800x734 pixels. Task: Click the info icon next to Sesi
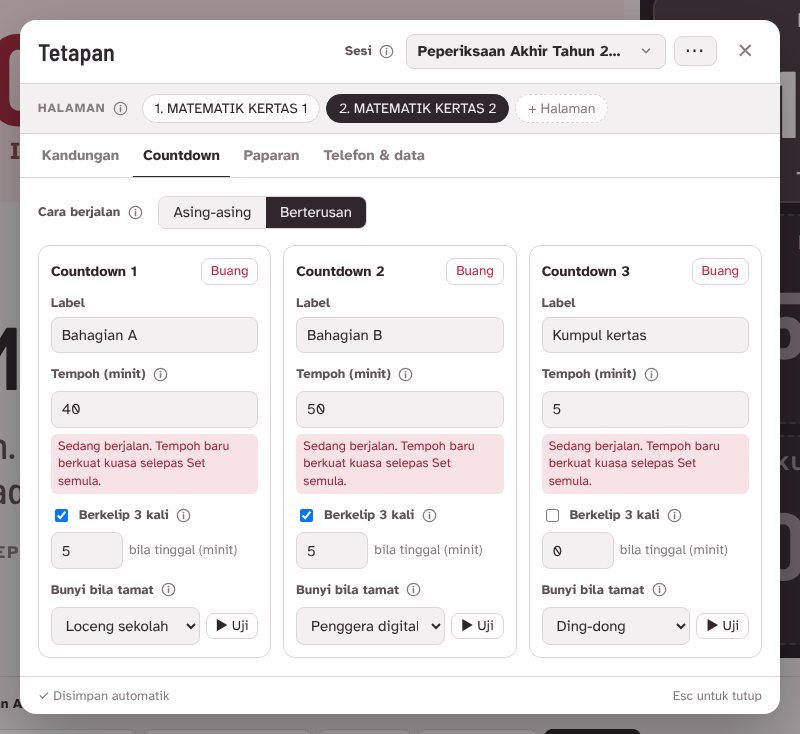pos(387,52)
